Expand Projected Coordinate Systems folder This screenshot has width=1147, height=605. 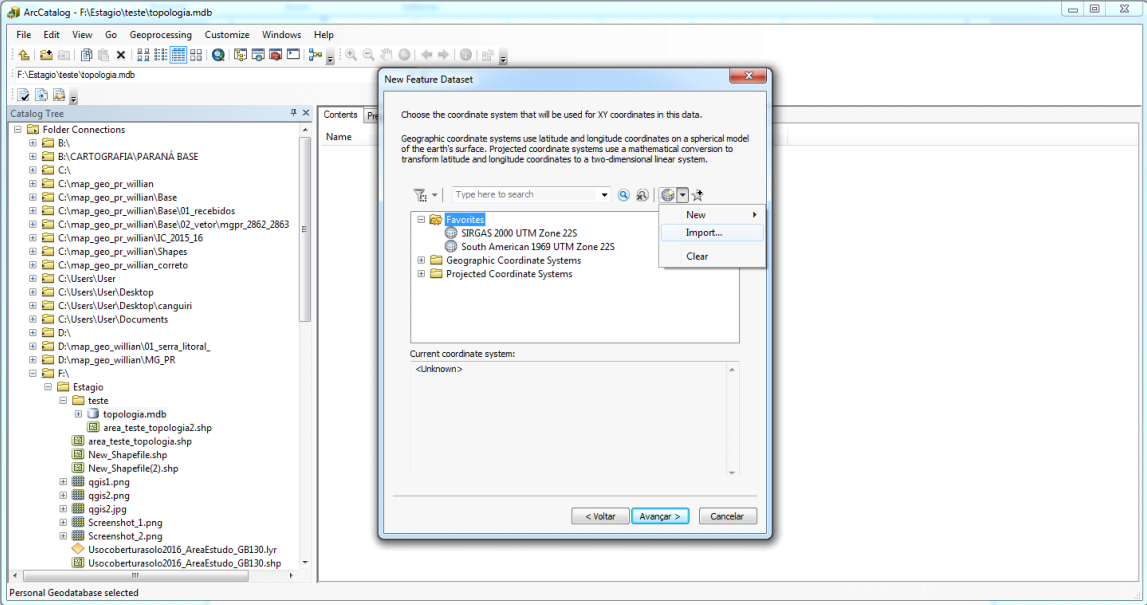click(x=421, y=274)
